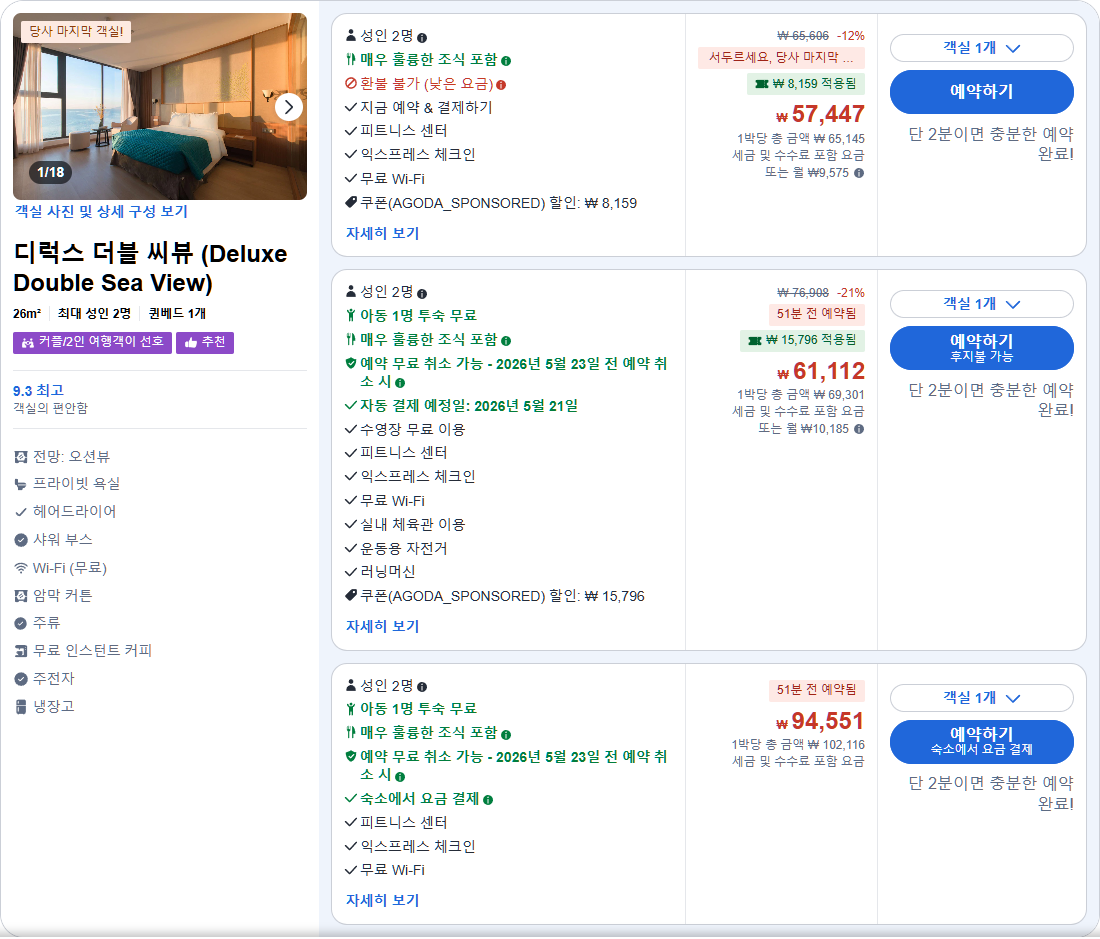Click info icon beside first 성인 2명

point(422,38)
